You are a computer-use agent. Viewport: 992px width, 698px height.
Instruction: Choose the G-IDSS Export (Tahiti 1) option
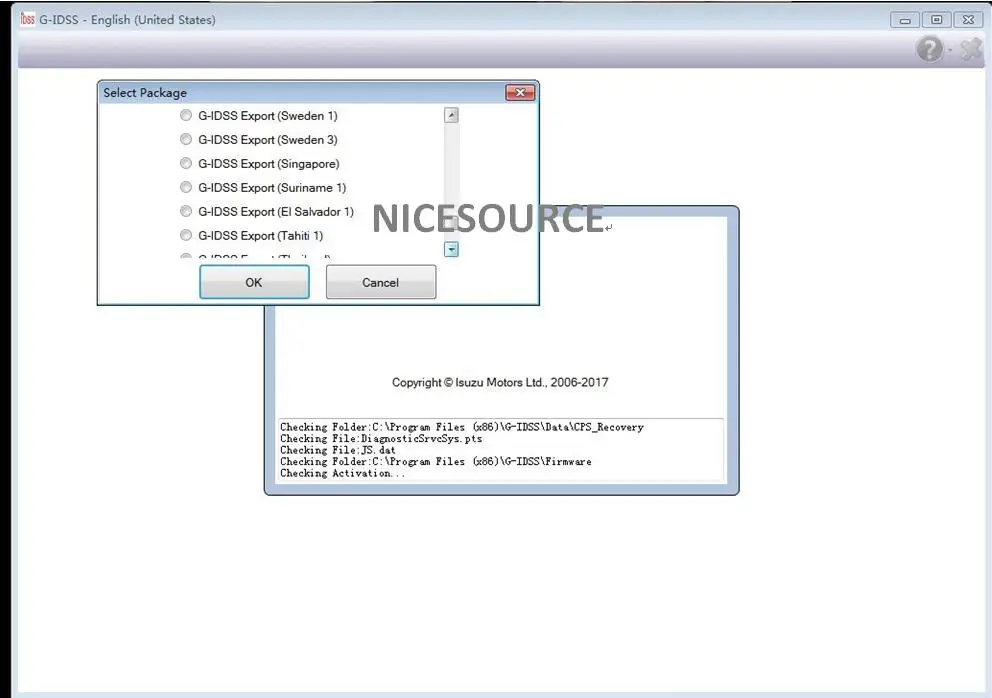(x=186, y=235)
